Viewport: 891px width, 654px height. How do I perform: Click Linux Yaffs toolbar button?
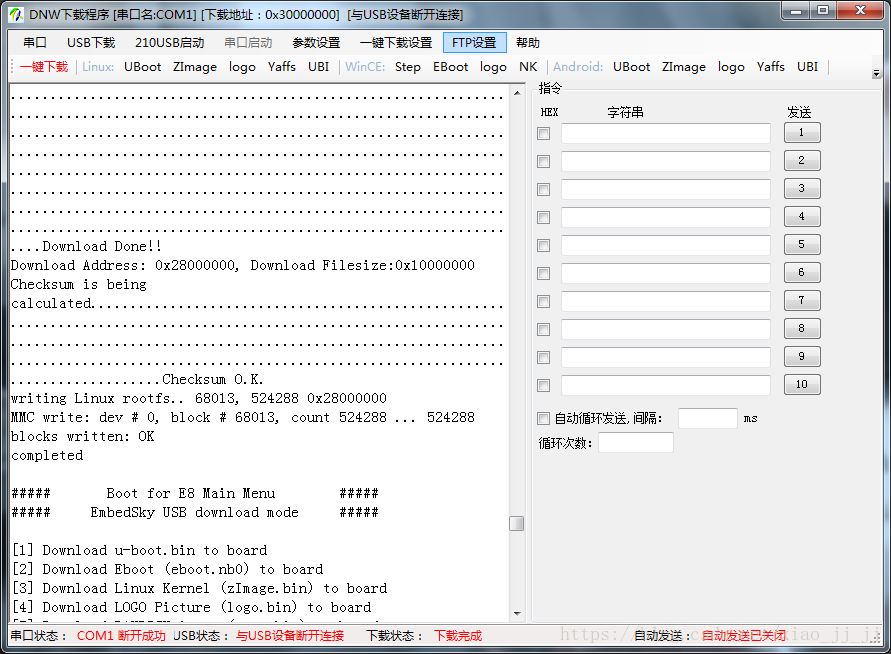282,67
